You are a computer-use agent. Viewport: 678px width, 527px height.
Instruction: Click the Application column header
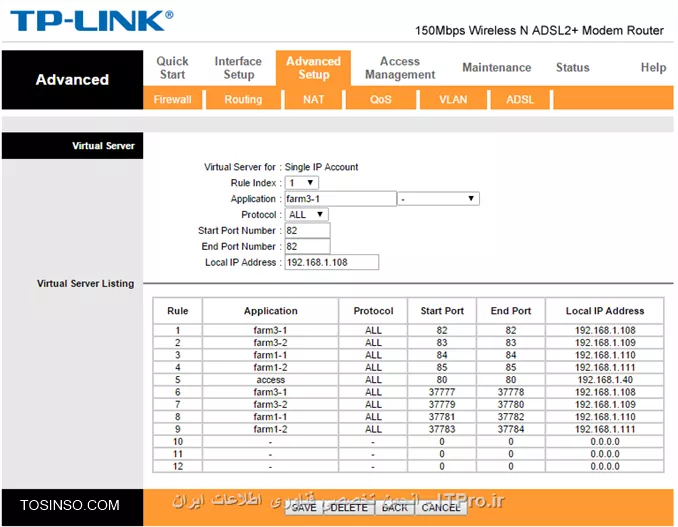[270, 311]
